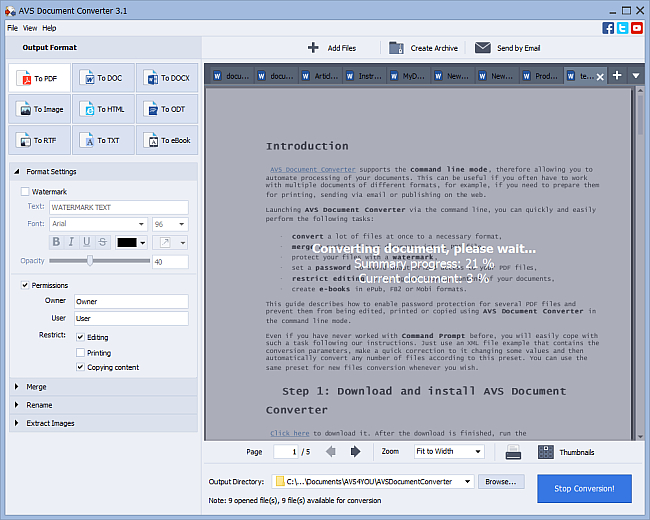Click the User password field
The height and width of the screenshot is (520, 650).
click(x=131, y=318)
